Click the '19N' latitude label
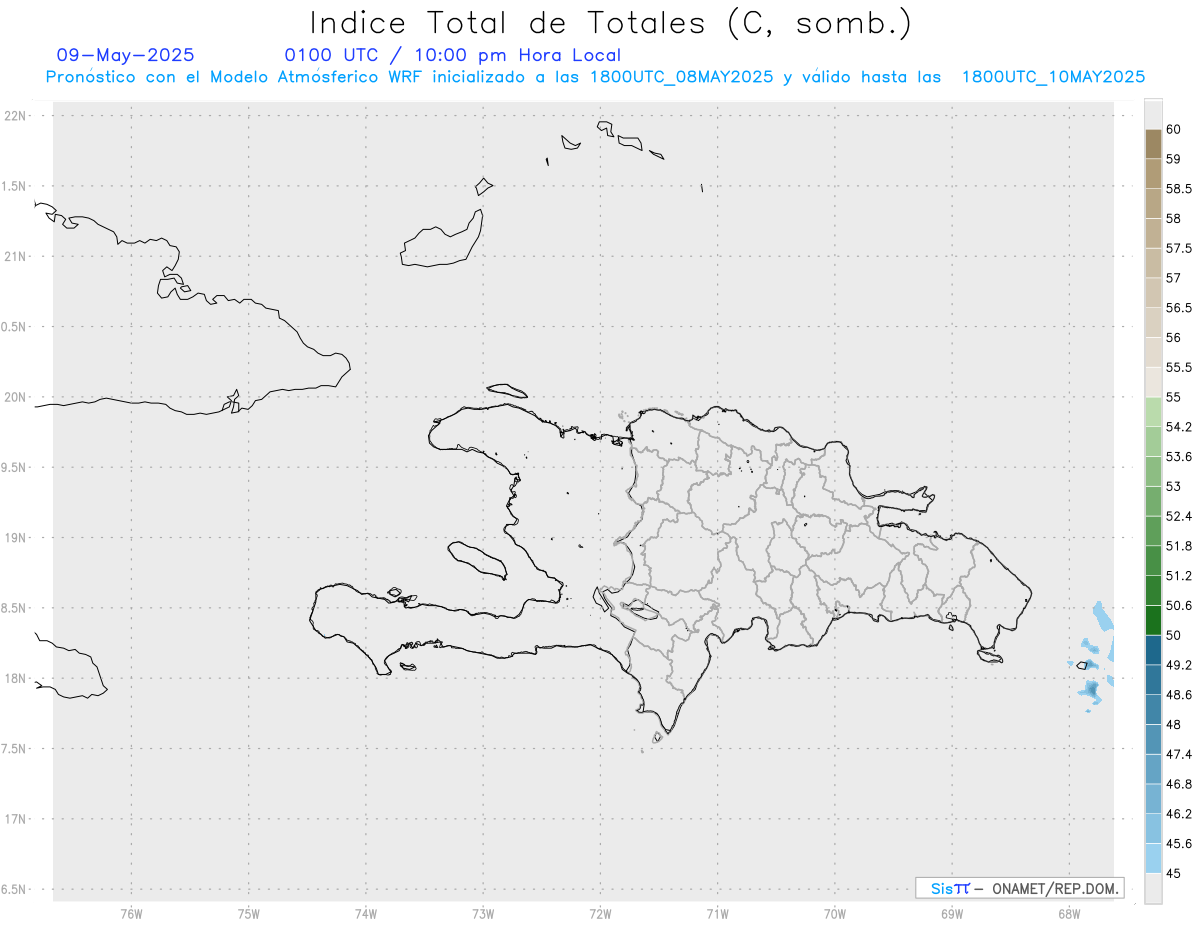 coord(15,537)
